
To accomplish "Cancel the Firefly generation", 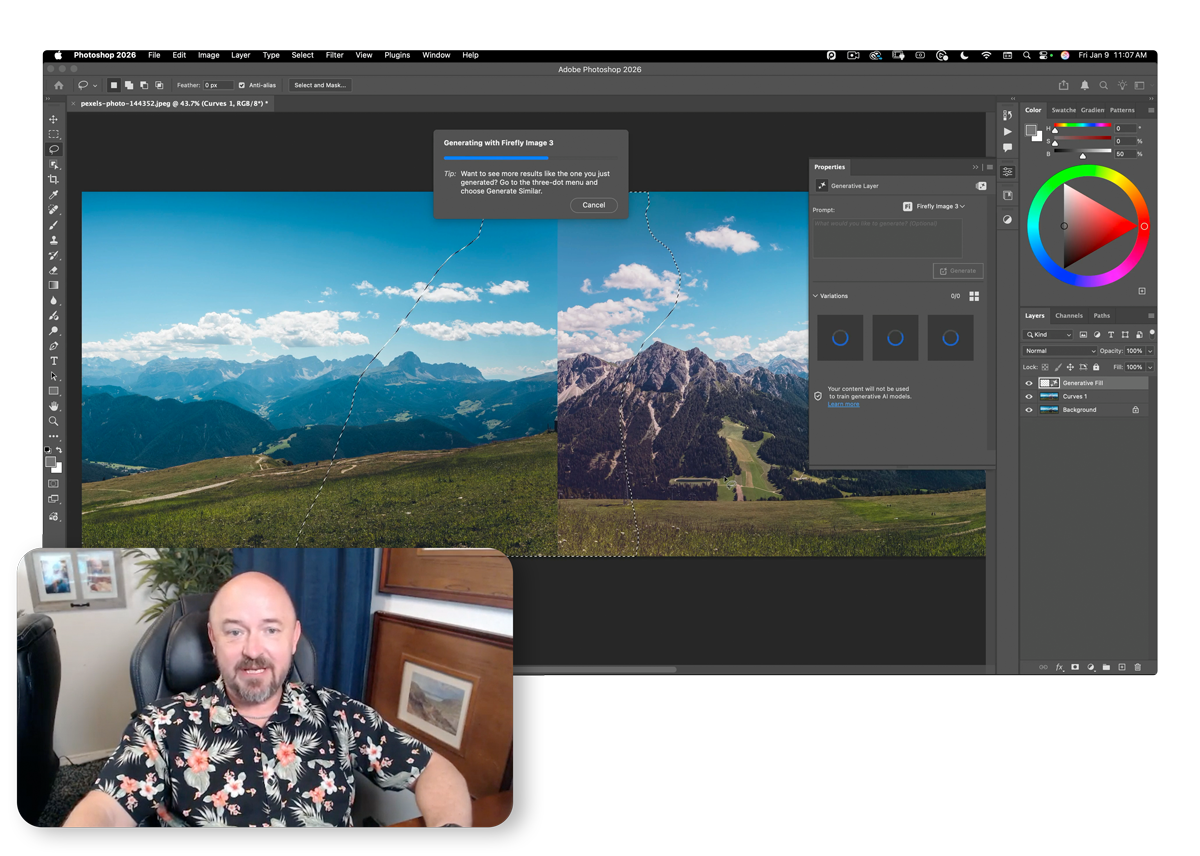I will 594,205.
